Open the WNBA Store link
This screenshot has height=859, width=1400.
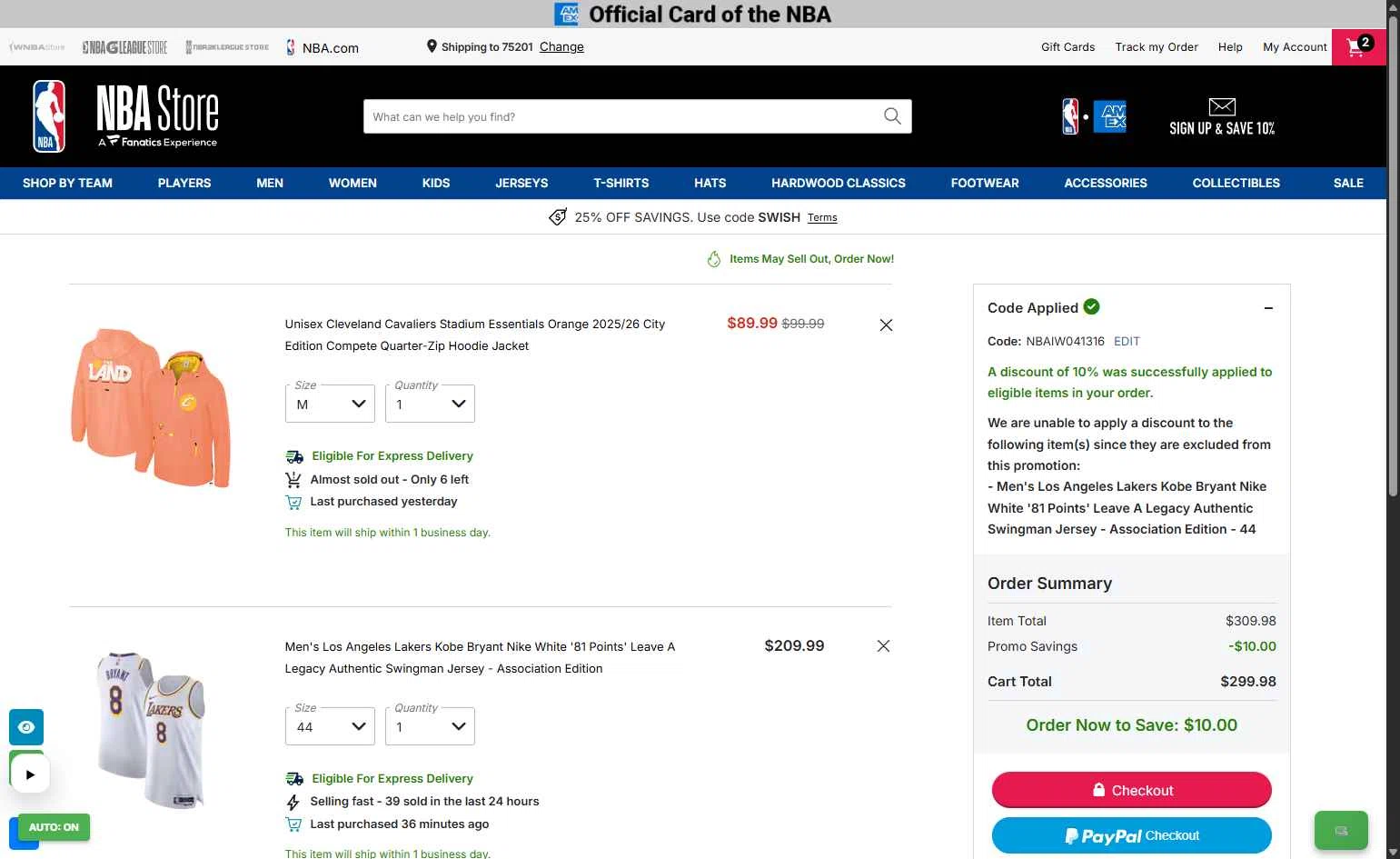[37, 47]
